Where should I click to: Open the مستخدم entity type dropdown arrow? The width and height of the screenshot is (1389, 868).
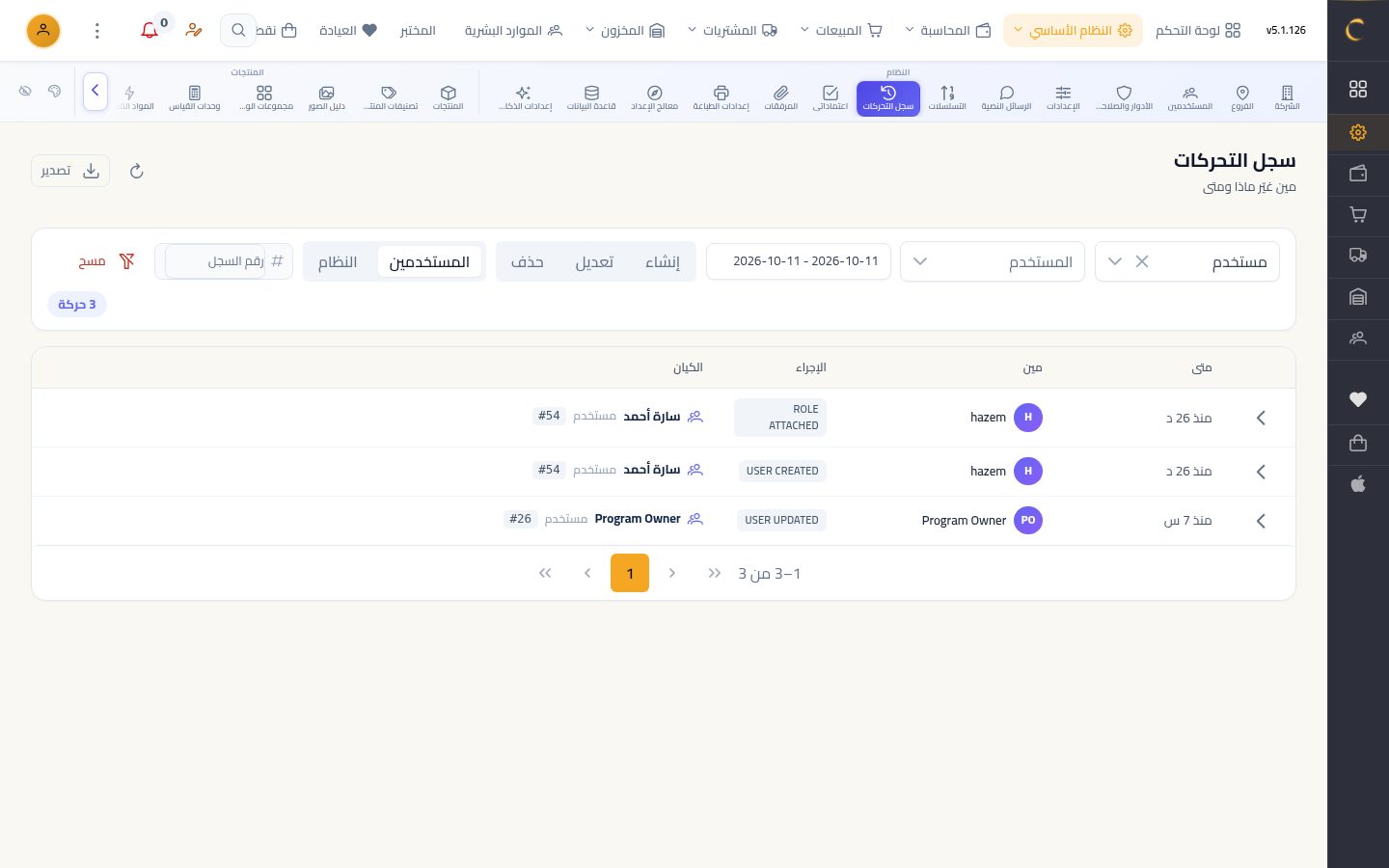pyautogui.click(x=1115, y=261)
